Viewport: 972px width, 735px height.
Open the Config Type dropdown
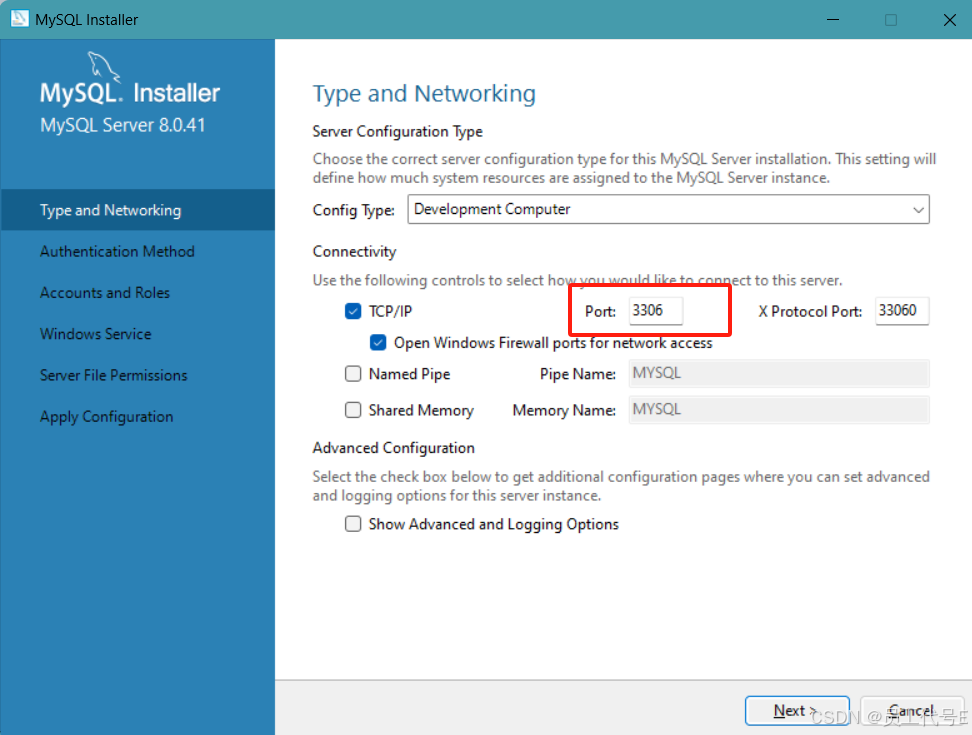pyautogui.click(x=668, y=209)
